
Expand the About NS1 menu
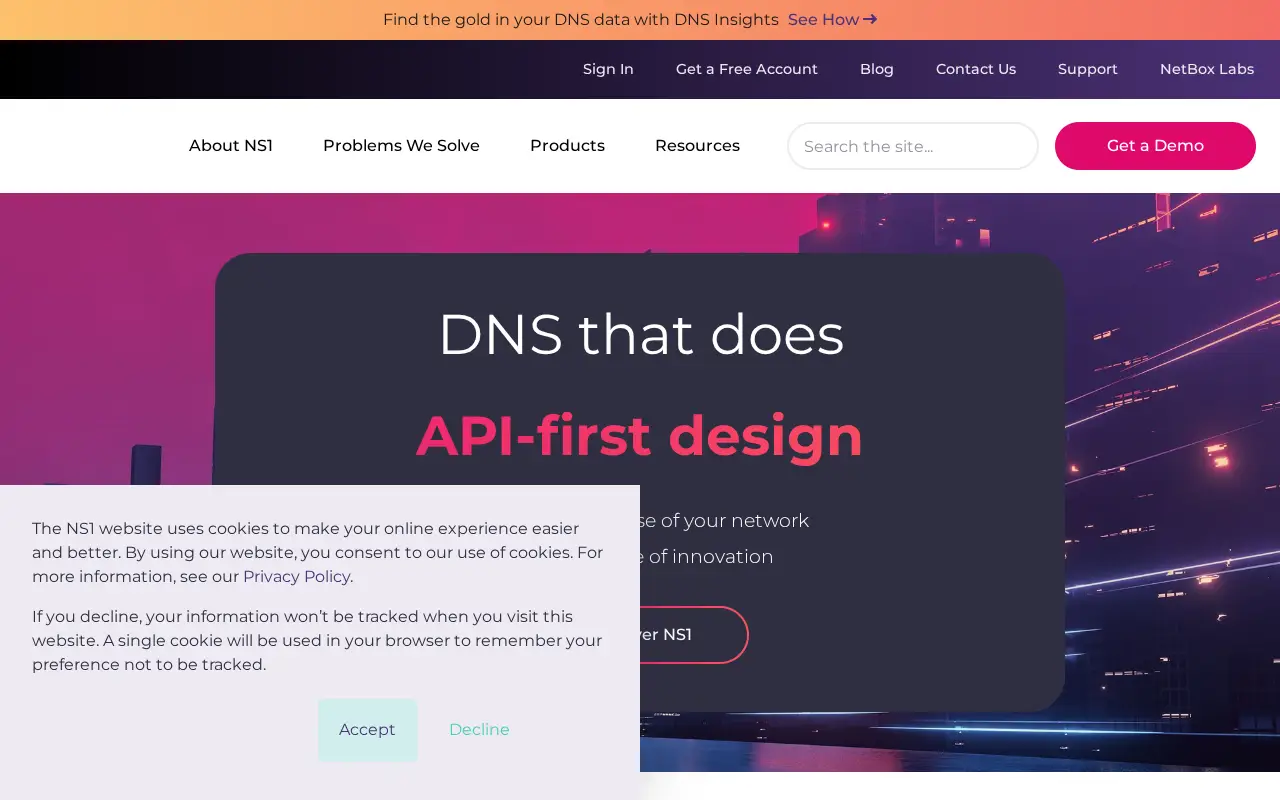231,146
